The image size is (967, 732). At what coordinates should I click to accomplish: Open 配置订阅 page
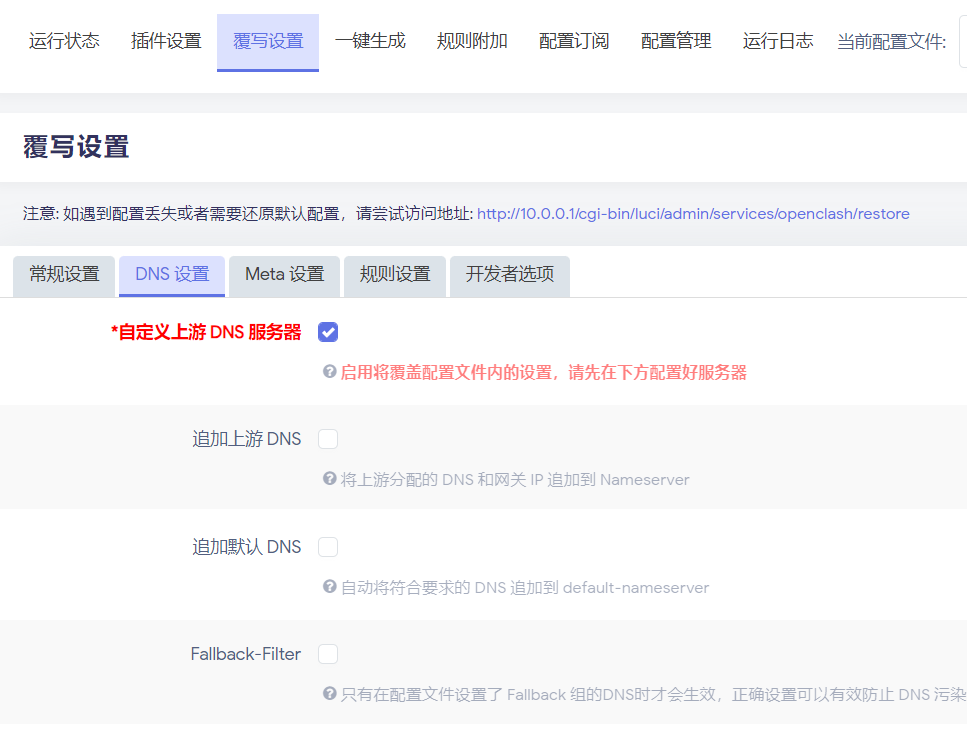[574, 41]
